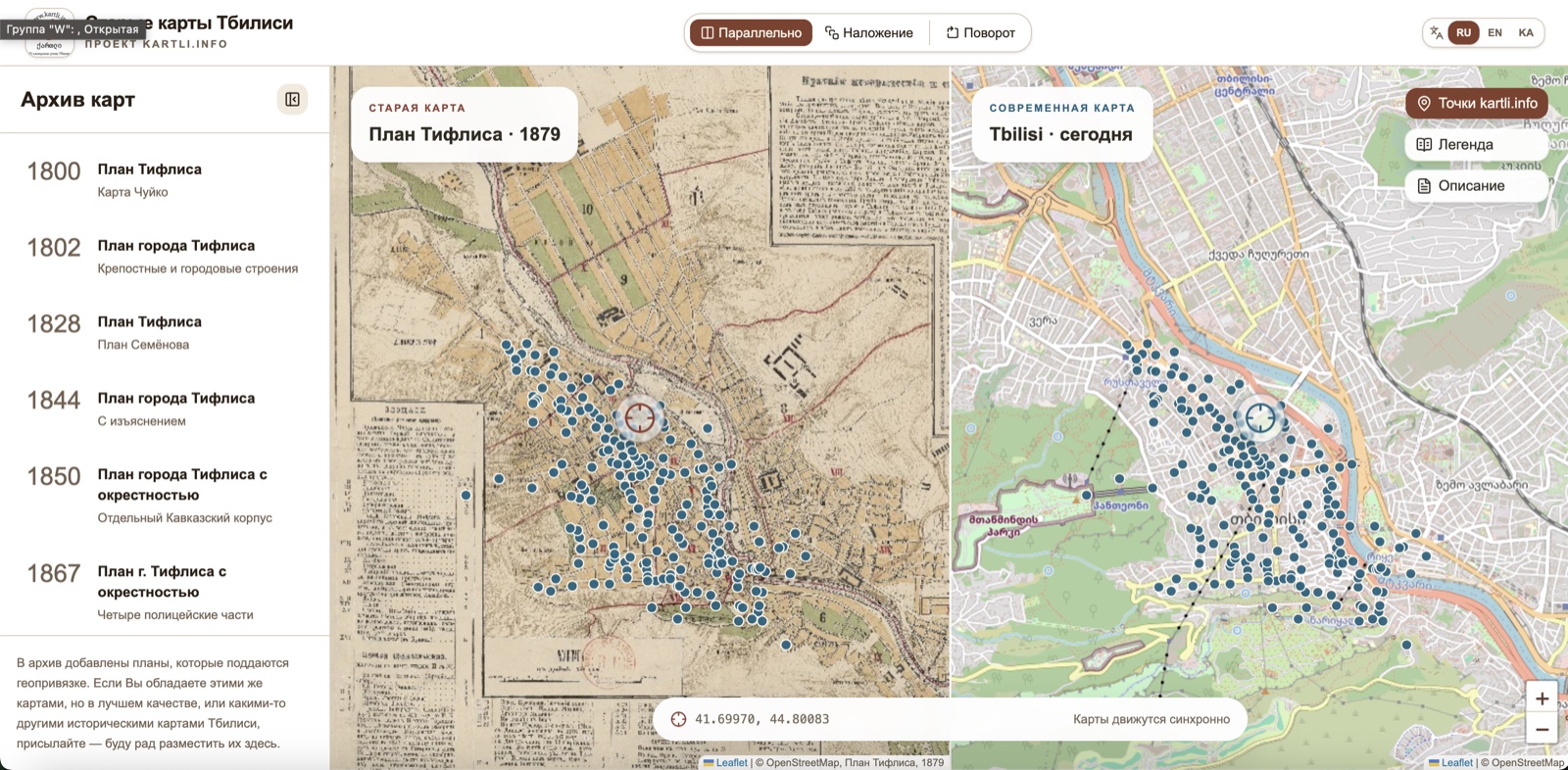The height and width of the screenshot is (770, 1568).
Task: Zoom out with the minus button
Action: click(1542, 730)
